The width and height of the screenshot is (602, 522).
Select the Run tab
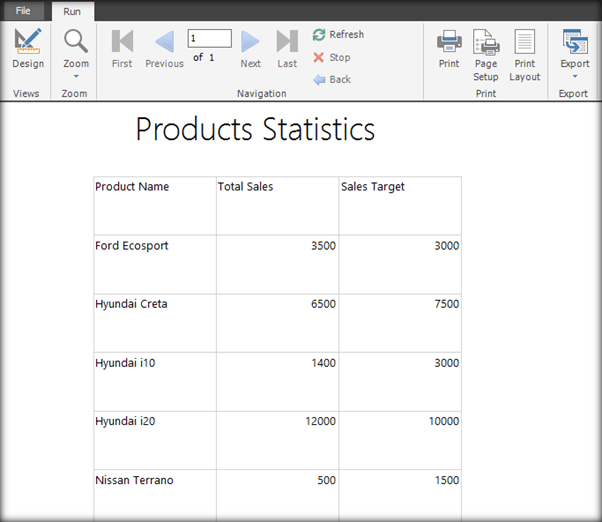[x=72, y=11]
